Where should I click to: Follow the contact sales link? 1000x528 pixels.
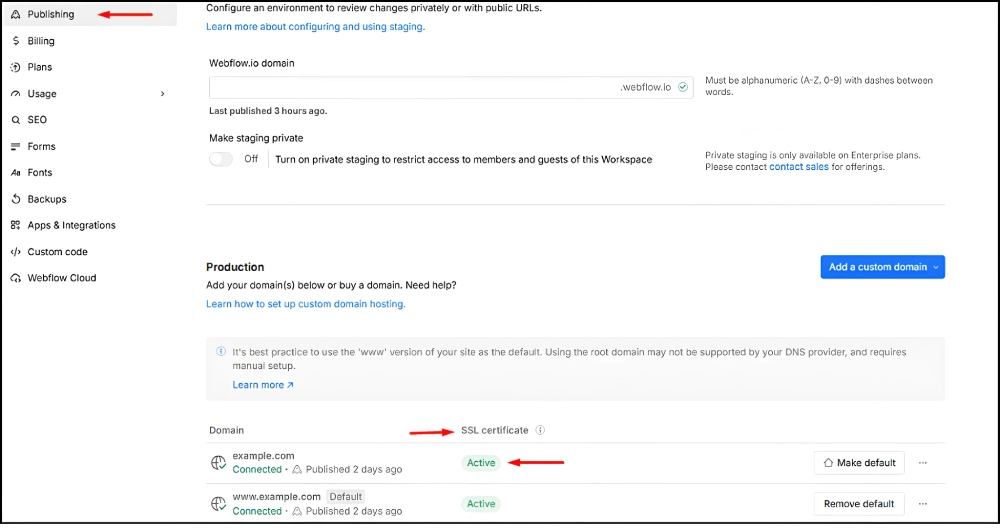point(798,167)
